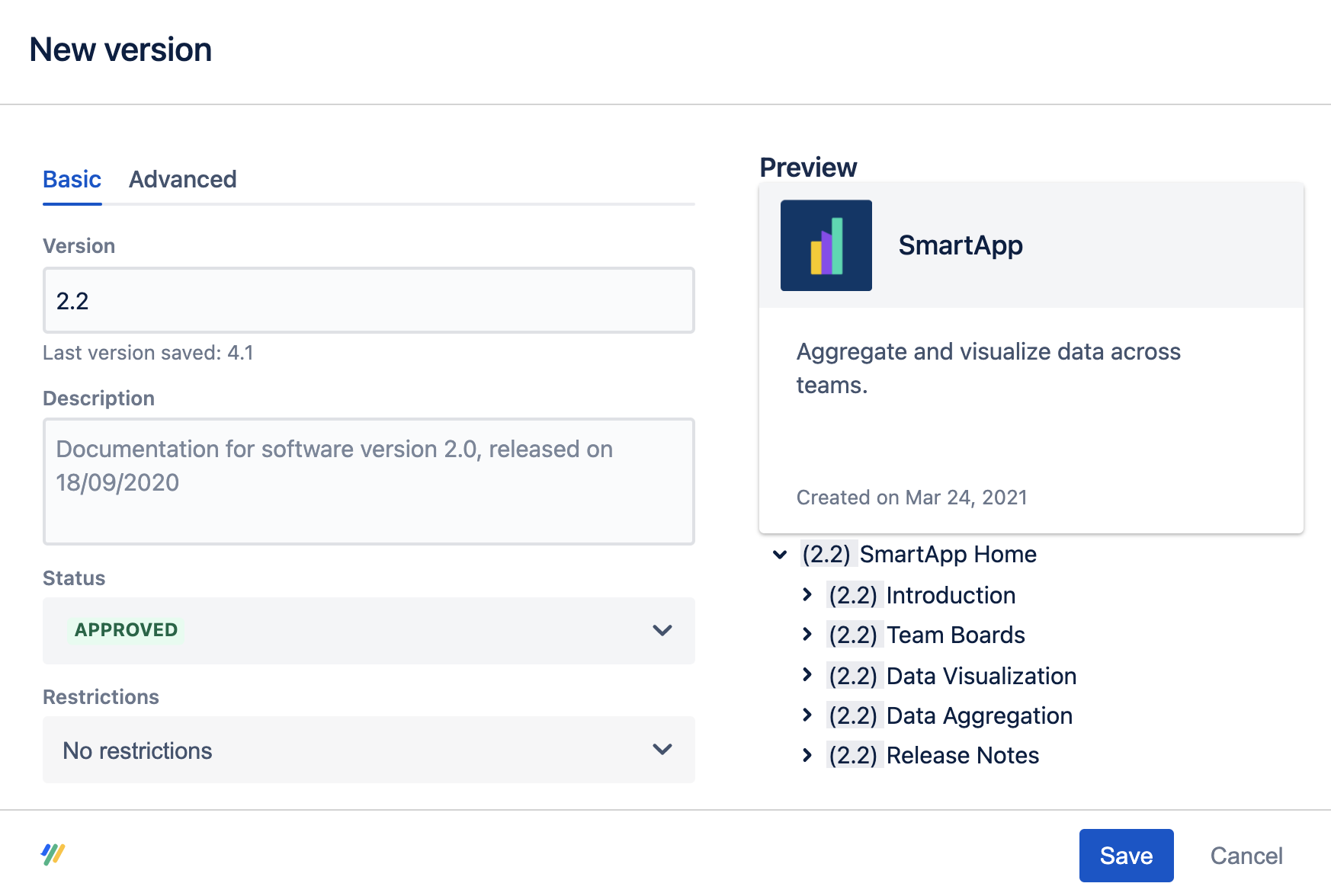The width and height of the screenshot is (1331, 896).
Task: Click the Description text area
Action: 368,481
